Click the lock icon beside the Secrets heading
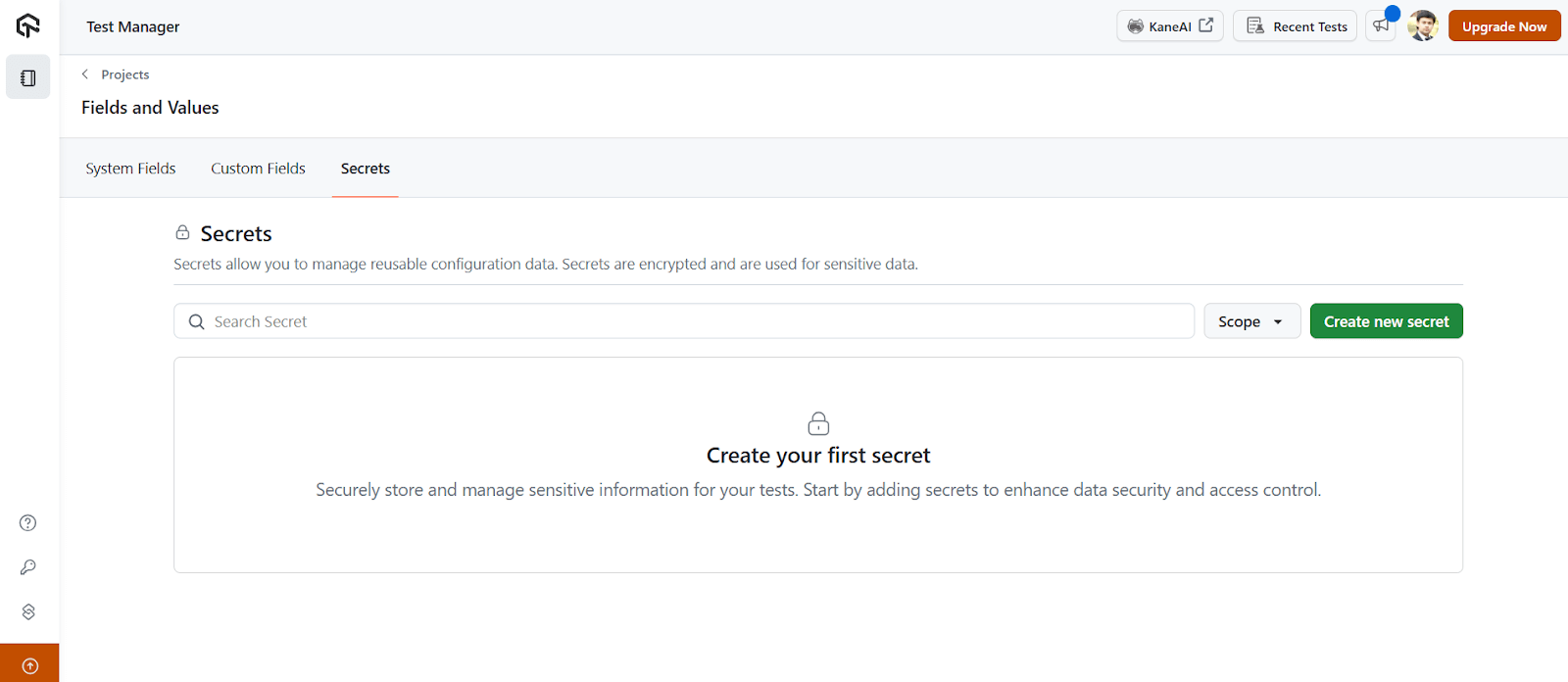The image size is (1568, 682). pos(182,232)
